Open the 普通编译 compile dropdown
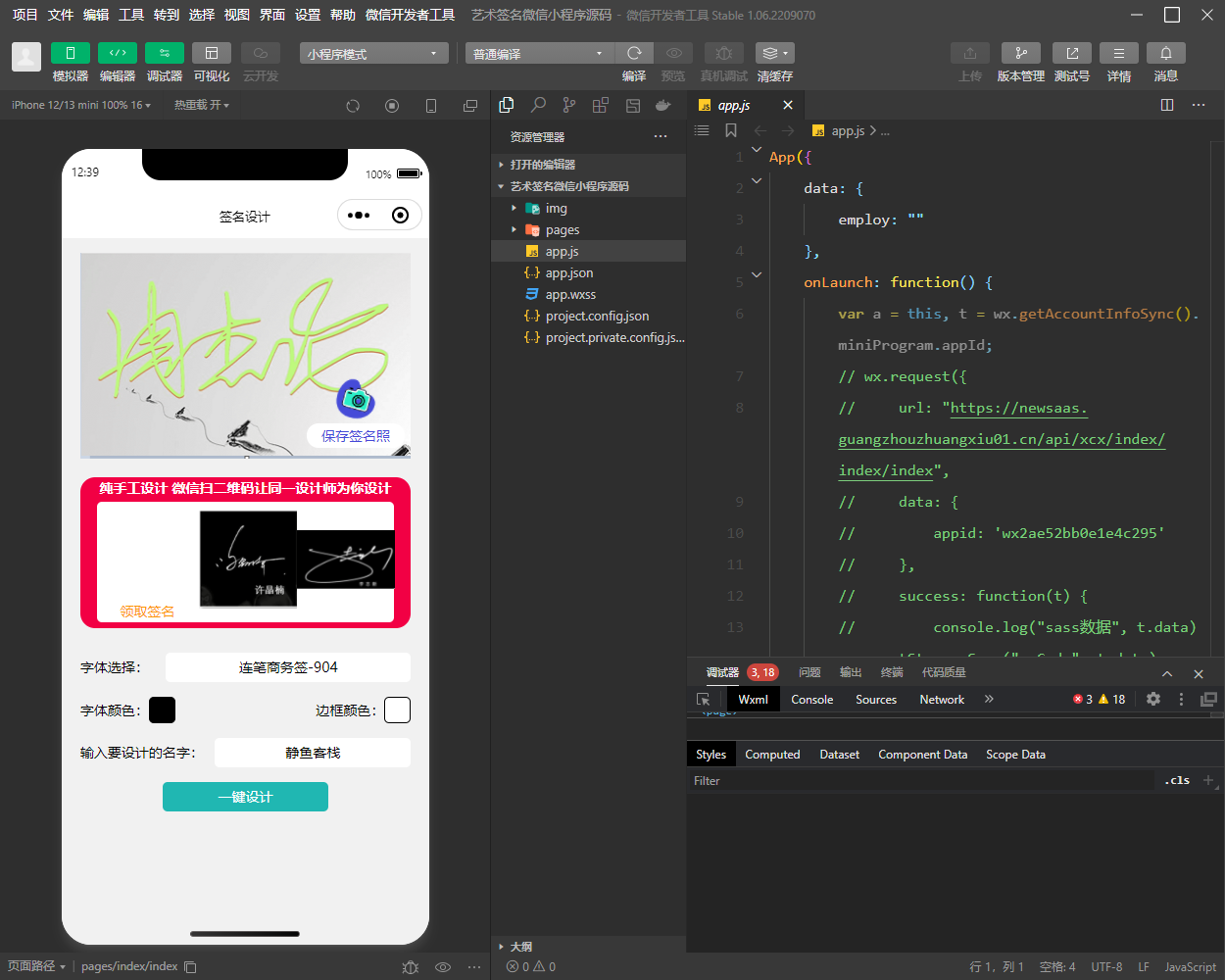 [x=538, y=54]
